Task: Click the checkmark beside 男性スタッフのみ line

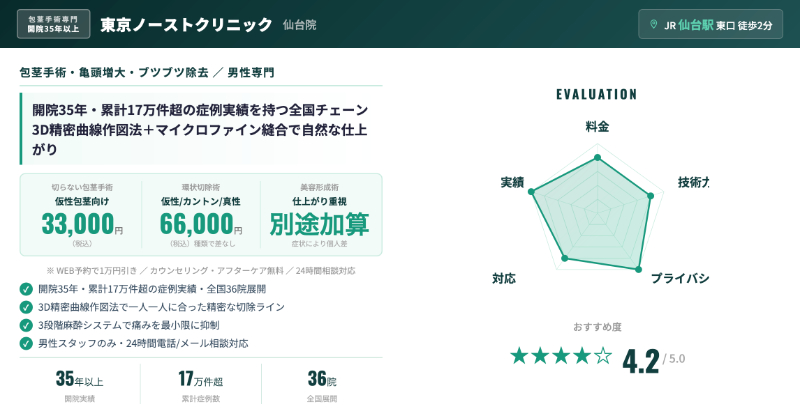Action: pyautogui.click(x=26, y=343)
